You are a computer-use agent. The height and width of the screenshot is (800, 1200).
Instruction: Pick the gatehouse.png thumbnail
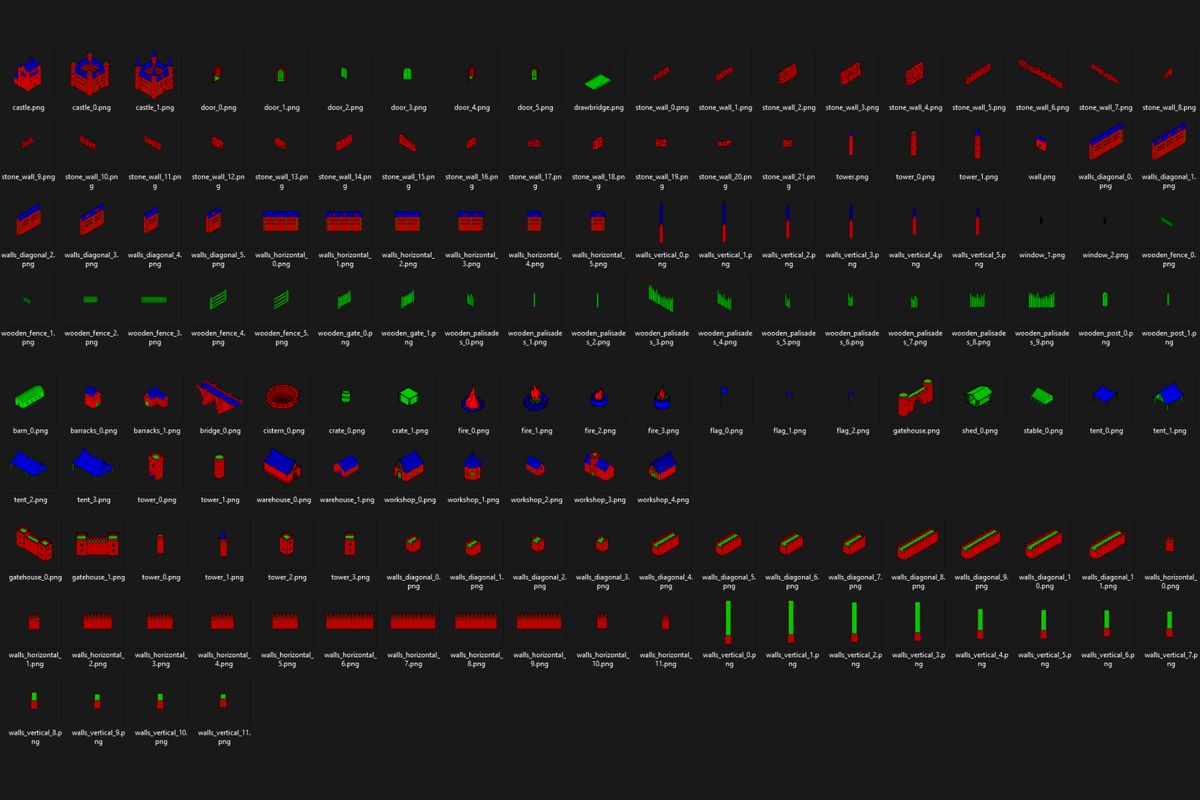coord(915,396)
